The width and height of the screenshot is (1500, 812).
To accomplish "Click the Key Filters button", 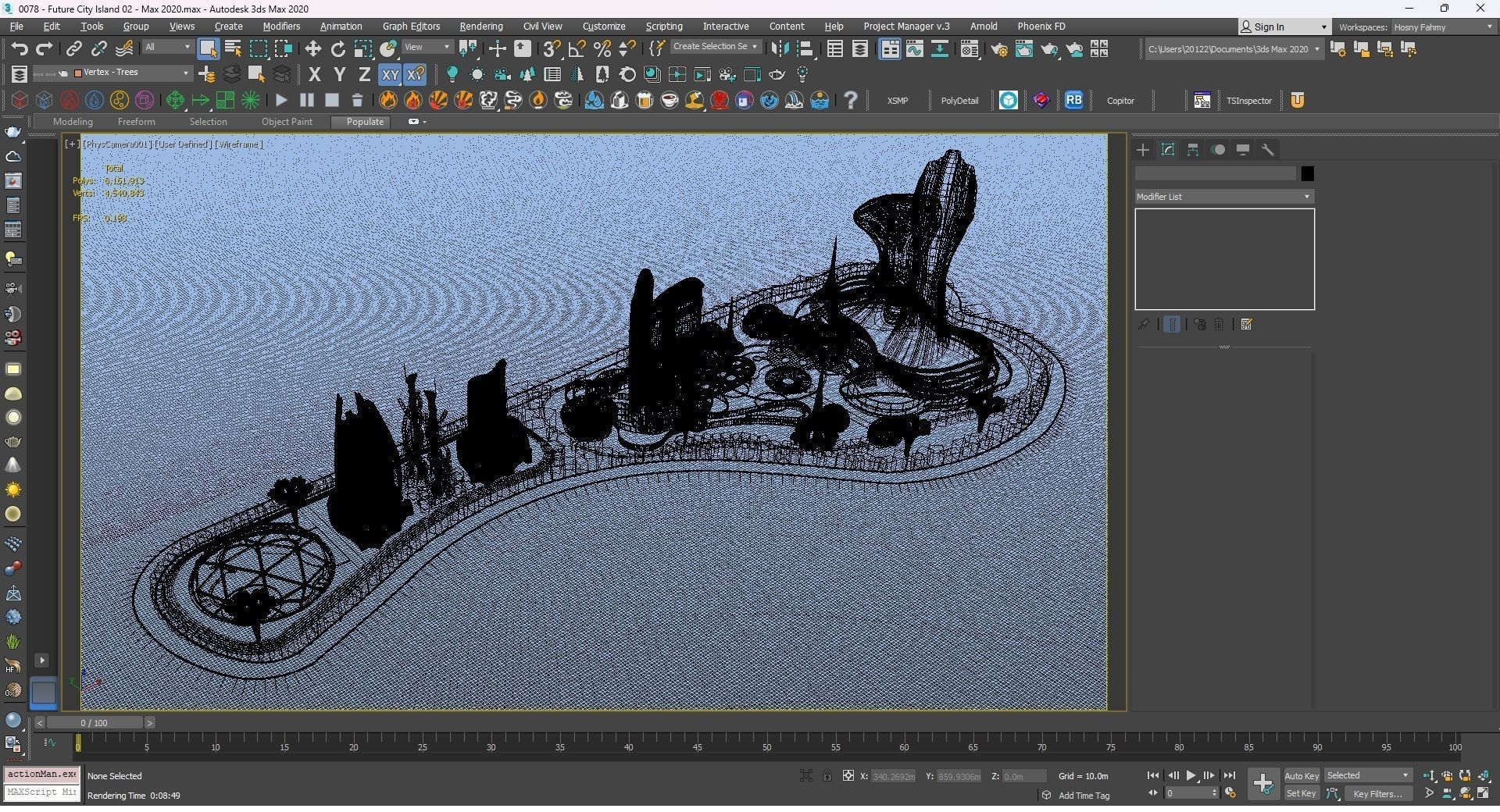I will [1377, 794].
